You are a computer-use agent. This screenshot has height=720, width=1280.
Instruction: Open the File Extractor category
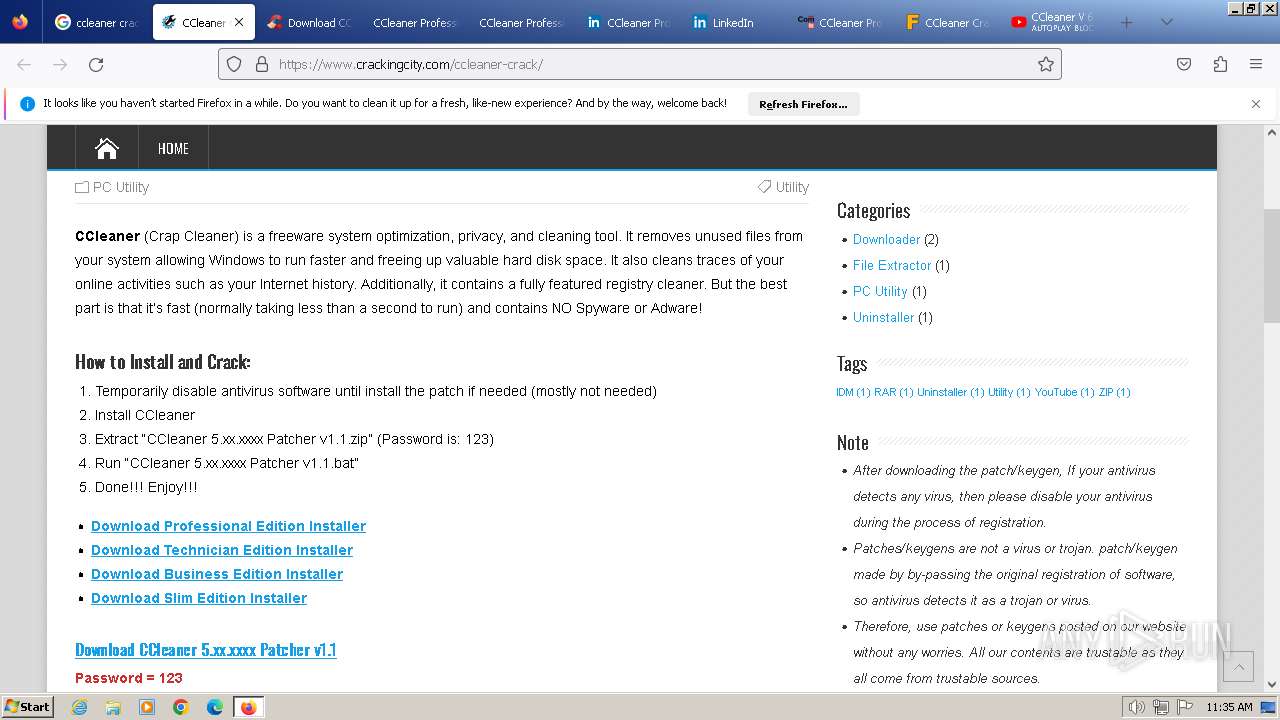pyautogui.click(x=892, y=265)
